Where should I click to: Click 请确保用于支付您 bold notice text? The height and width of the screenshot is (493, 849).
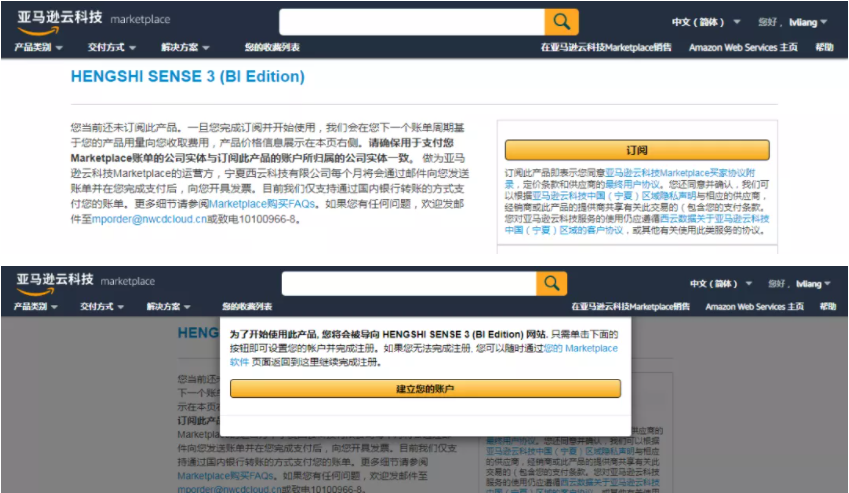click(x=411, y=143)
